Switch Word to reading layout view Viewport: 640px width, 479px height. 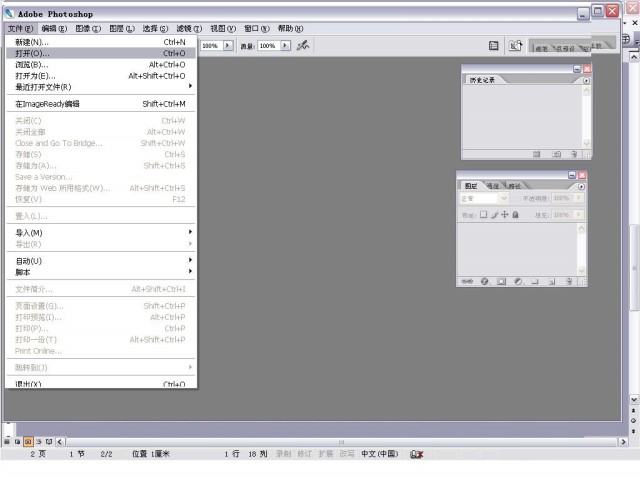tap(49, 442)
